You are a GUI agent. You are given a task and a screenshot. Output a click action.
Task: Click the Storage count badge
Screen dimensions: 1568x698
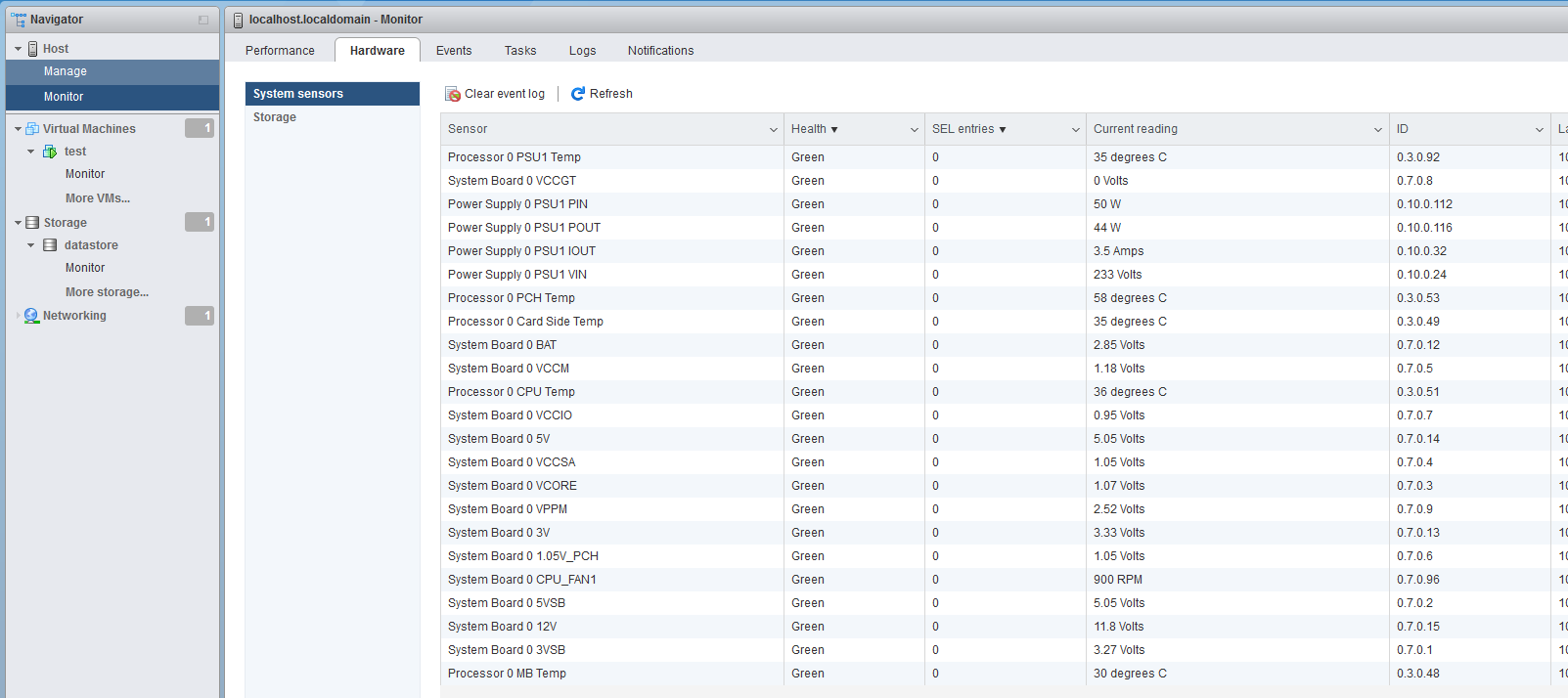pyautogui.click(x=200, y=222)
